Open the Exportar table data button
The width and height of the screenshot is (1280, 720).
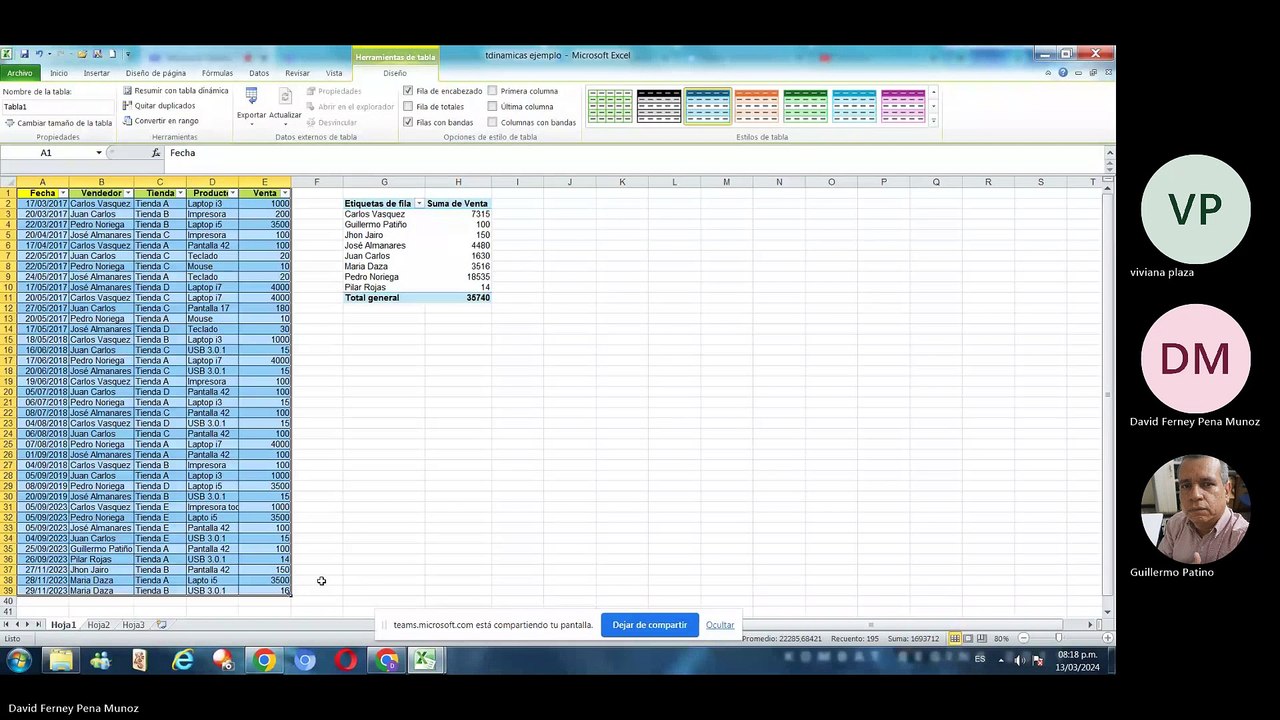pos(251,105)
